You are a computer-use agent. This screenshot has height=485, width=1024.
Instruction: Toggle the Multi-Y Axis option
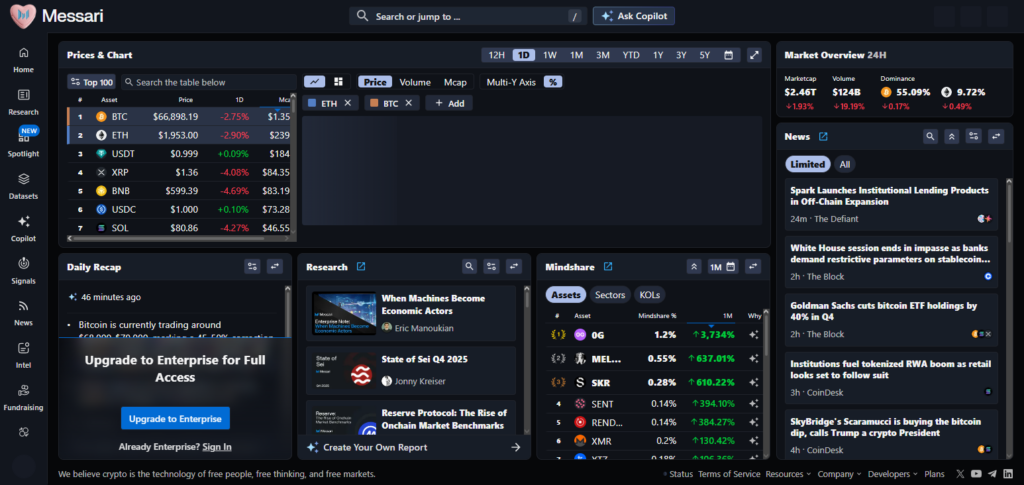[511, 82]
